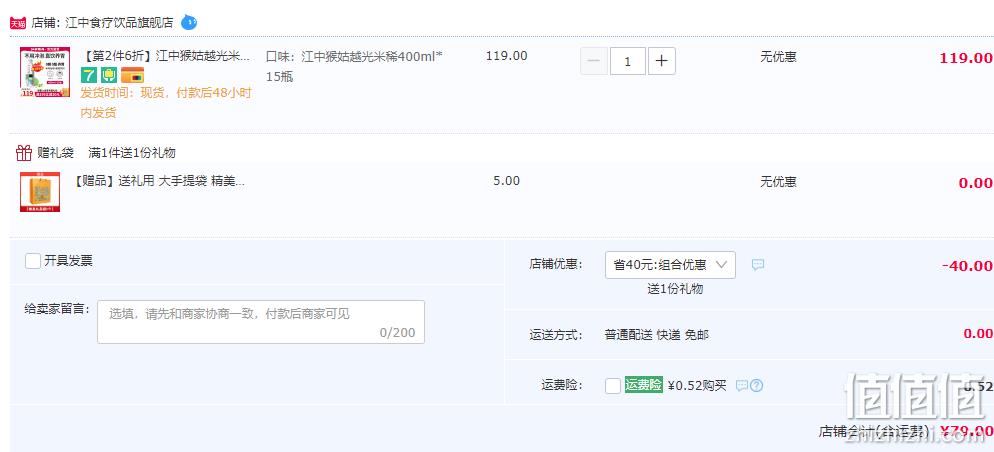This screenshot has width=994, height=452.
Task: Click the gift price 5.00
Action: (507, 181)
